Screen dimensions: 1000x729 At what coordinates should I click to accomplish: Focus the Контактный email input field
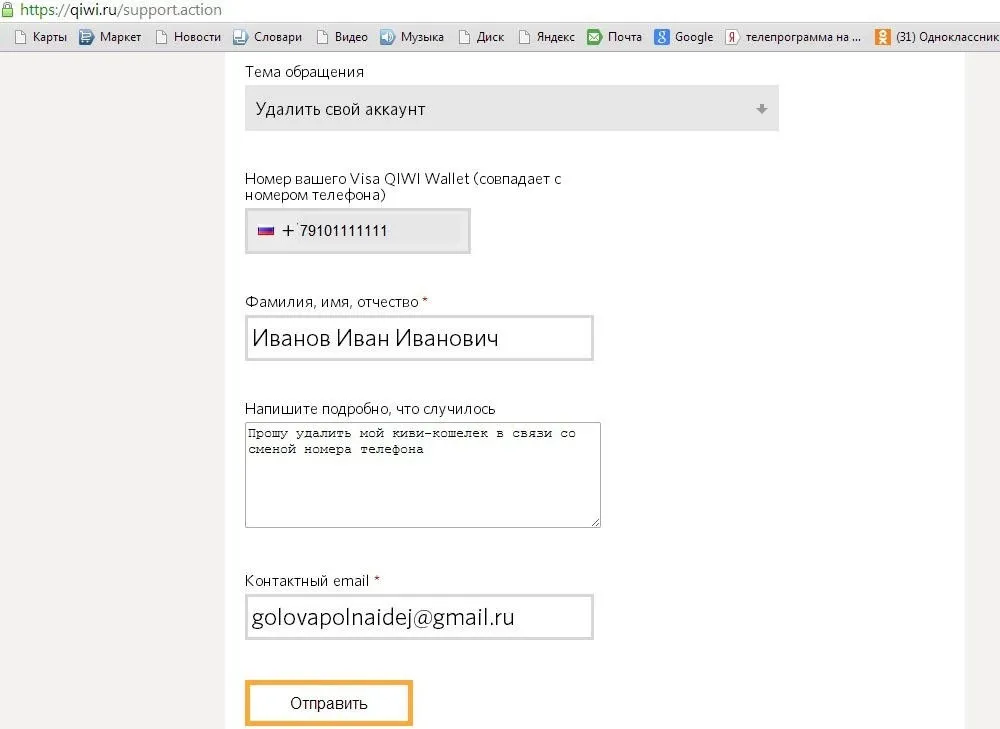coord(418,617)
